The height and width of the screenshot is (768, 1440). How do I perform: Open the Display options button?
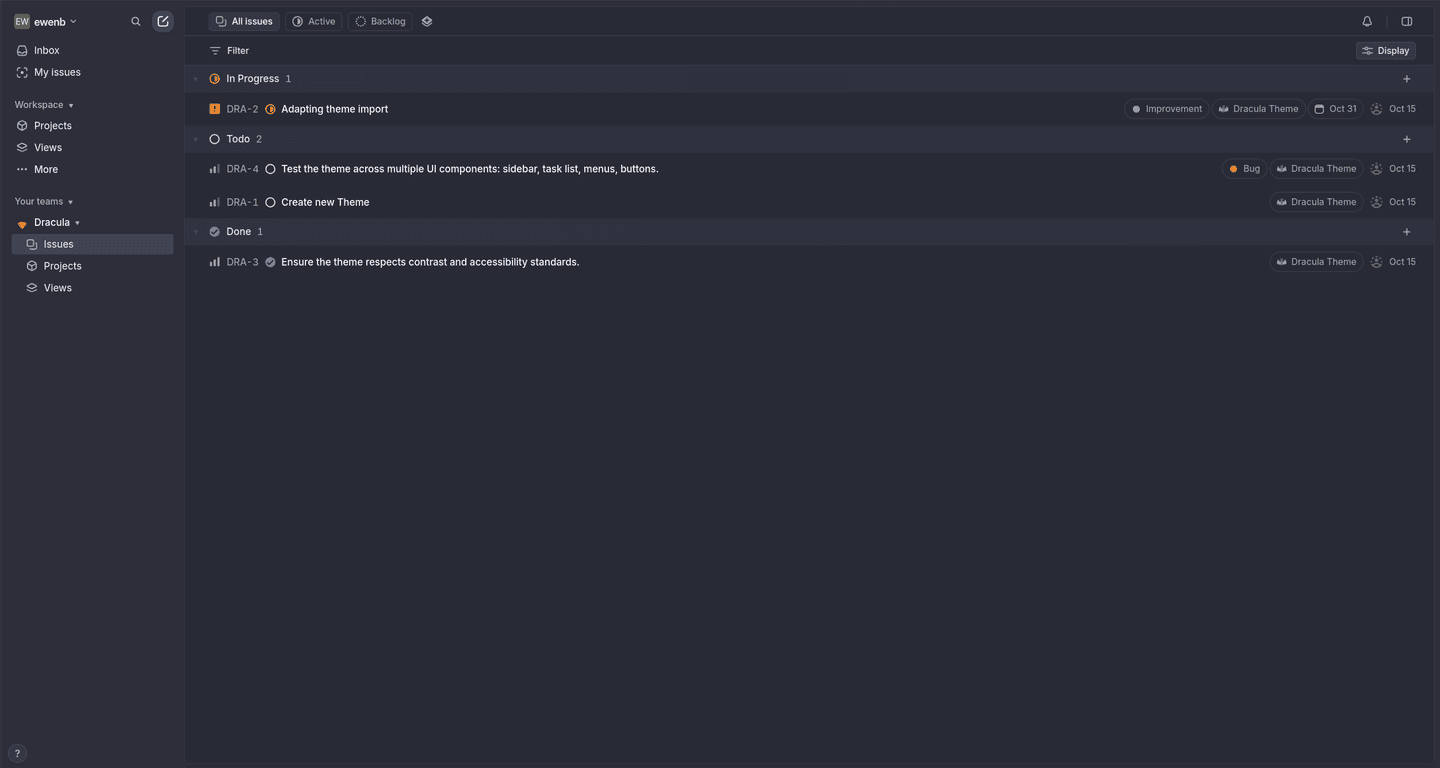click(1386, 51)
